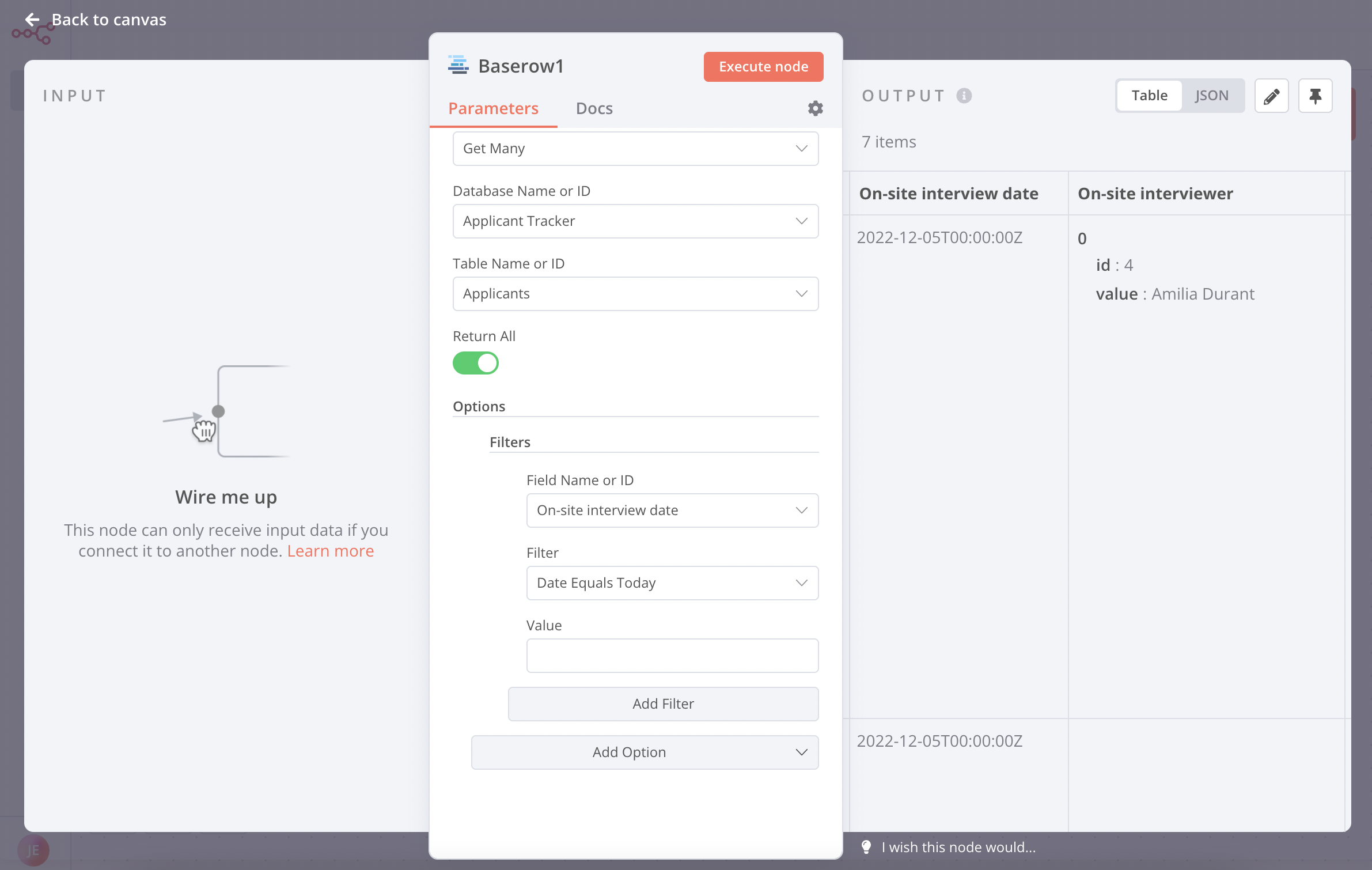Click the pencil edit output icon
The image size is (1372, 870).
pyautogui.click(x=1271, y=96)
